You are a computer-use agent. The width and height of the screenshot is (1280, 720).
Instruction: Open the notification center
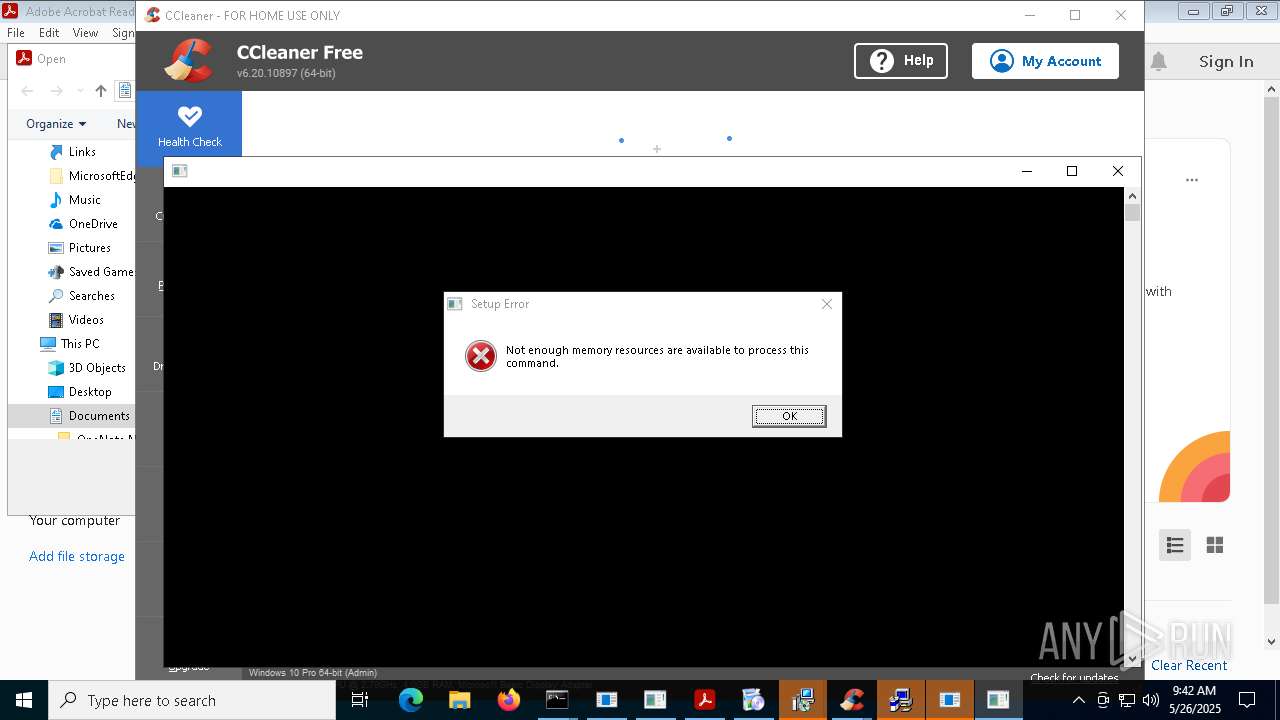[1247, 700]
